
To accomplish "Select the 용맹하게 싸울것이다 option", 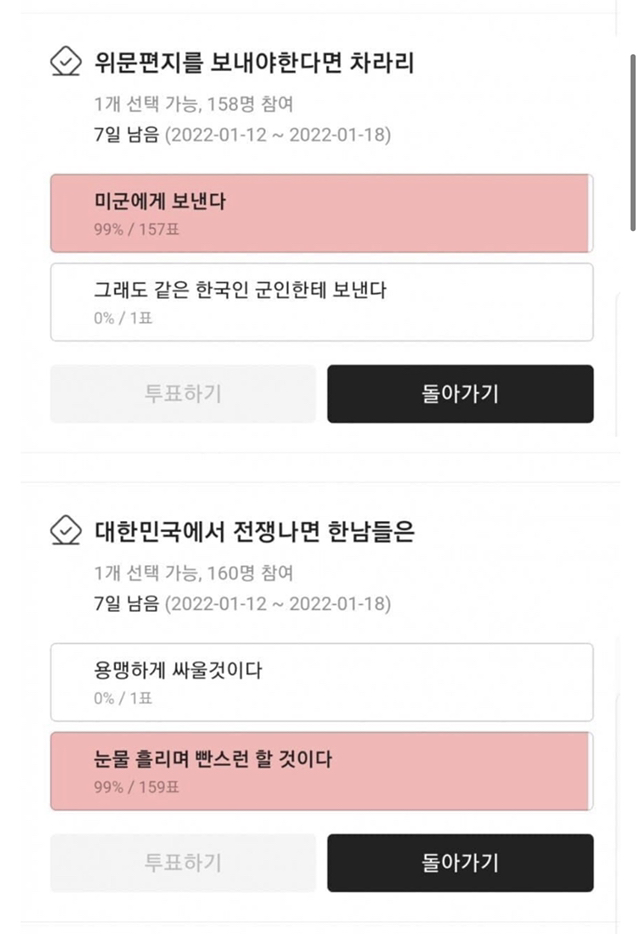I will tap(320, 682).
